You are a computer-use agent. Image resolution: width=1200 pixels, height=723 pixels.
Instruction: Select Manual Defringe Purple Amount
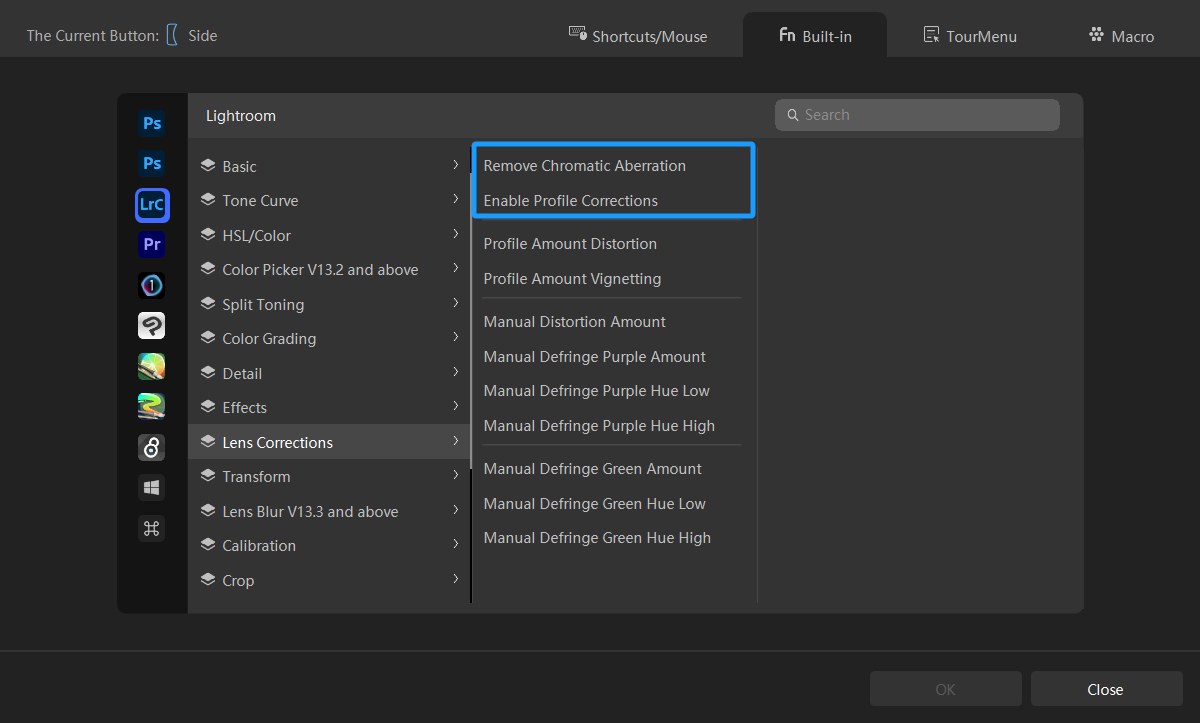[595, 356]
